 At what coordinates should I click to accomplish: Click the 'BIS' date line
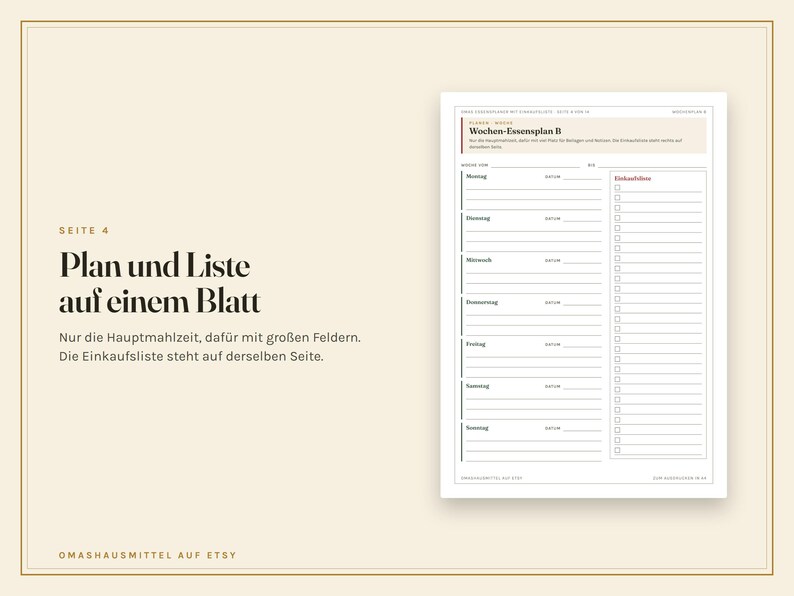(652, 166)
